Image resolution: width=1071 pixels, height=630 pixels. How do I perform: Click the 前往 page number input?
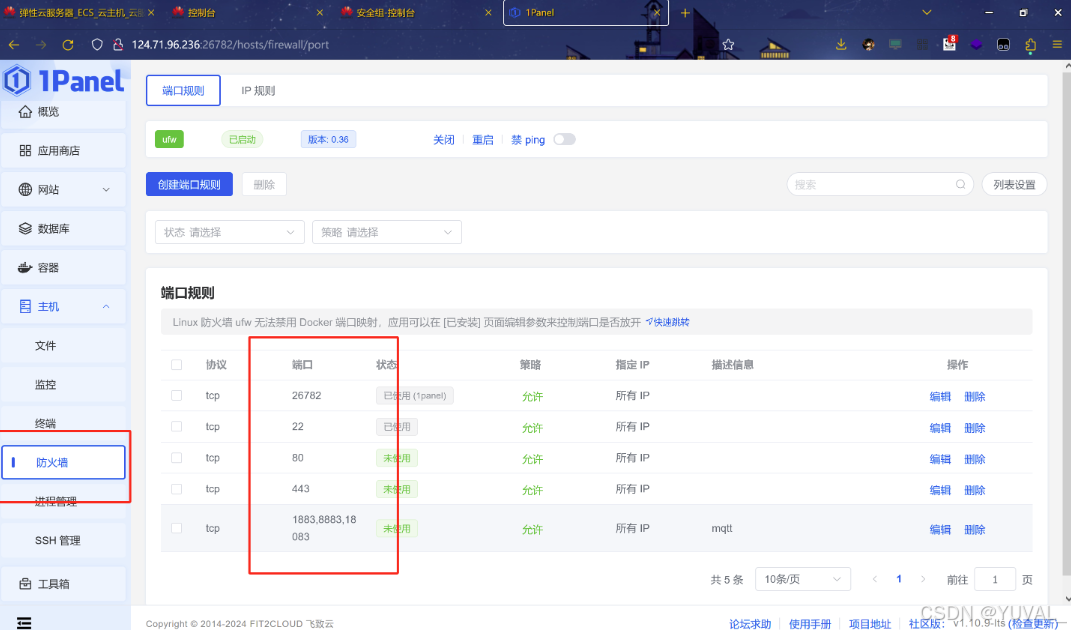tap(994, 579)
